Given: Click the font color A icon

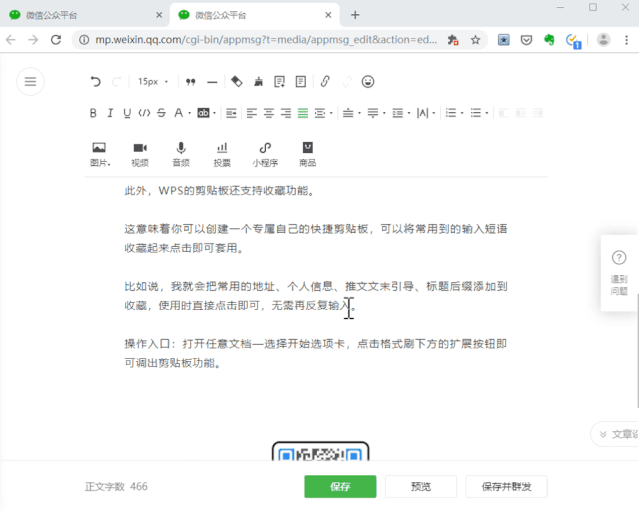Looking at the screenshot, I should 178,113.
